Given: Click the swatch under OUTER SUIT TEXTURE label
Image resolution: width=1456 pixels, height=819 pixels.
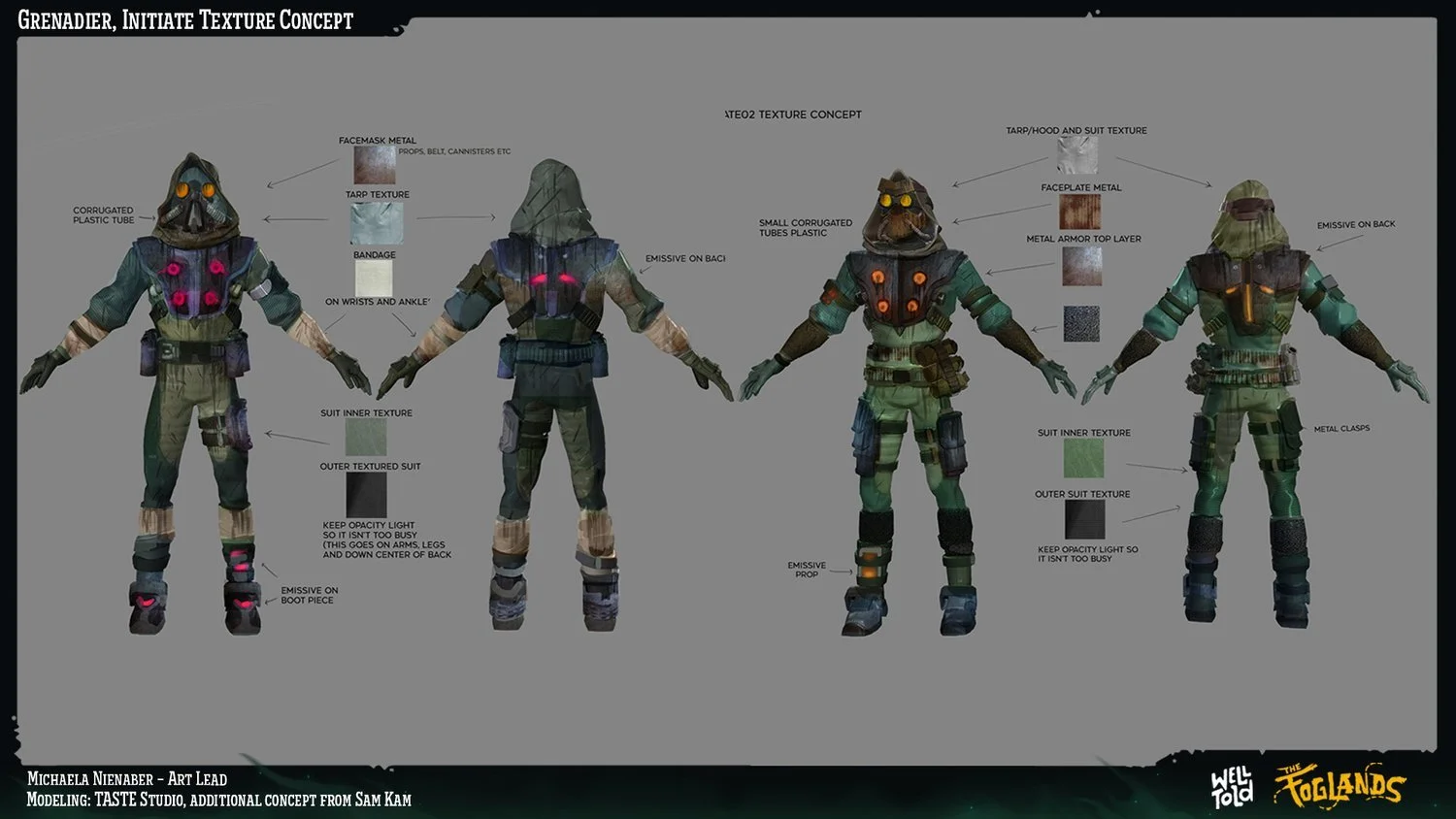Looking at the screenshot, I should point(1084,520).
